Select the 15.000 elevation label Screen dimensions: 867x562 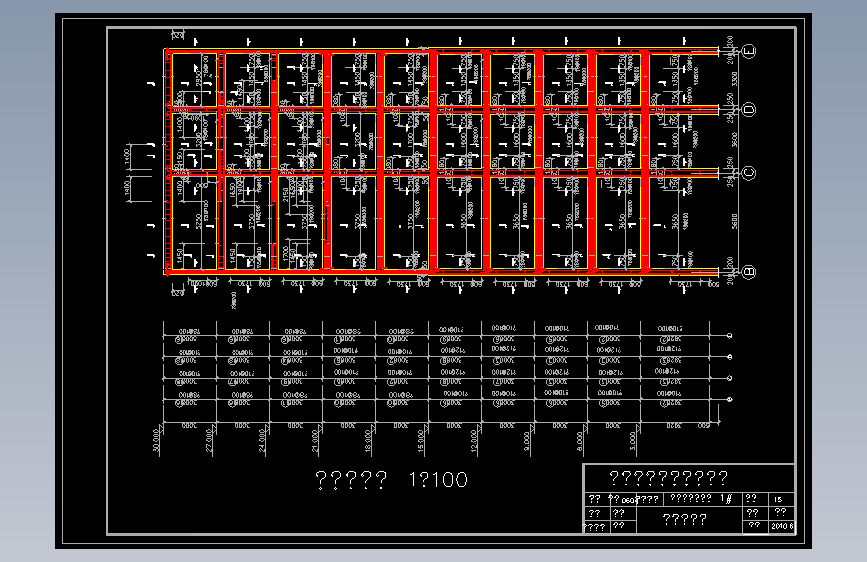click(421, 441)
